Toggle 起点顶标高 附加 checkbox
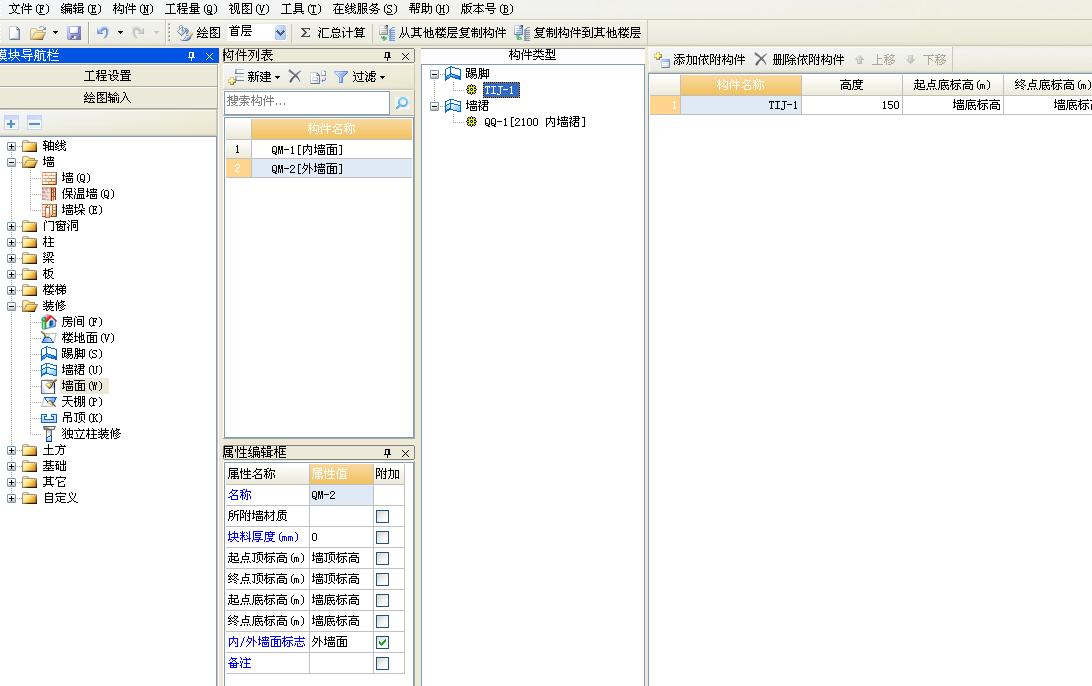 click(382, 558)
